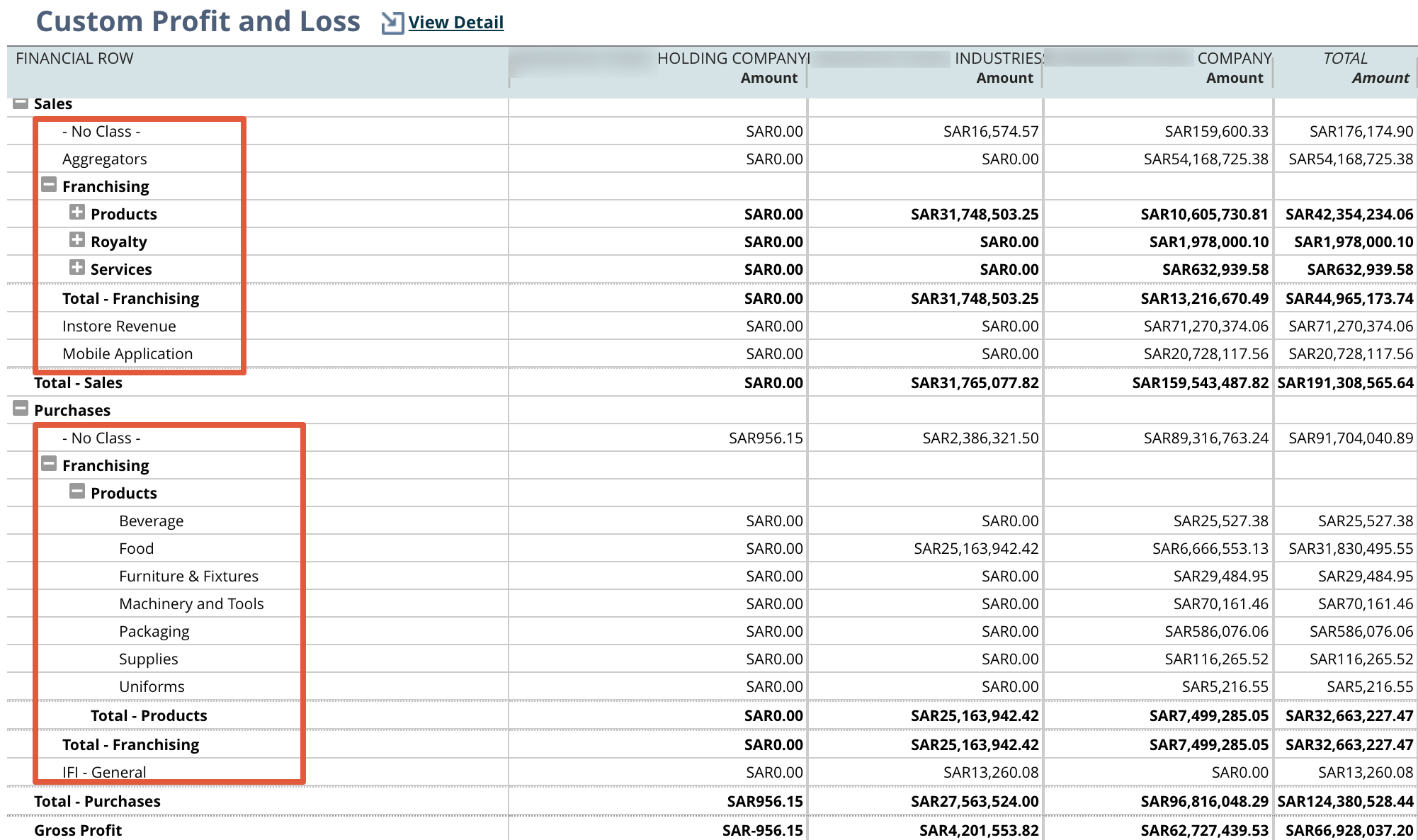This screenshot has height=840, width=1418.
Task: Expand the Services row
Action: coord(77,268)
